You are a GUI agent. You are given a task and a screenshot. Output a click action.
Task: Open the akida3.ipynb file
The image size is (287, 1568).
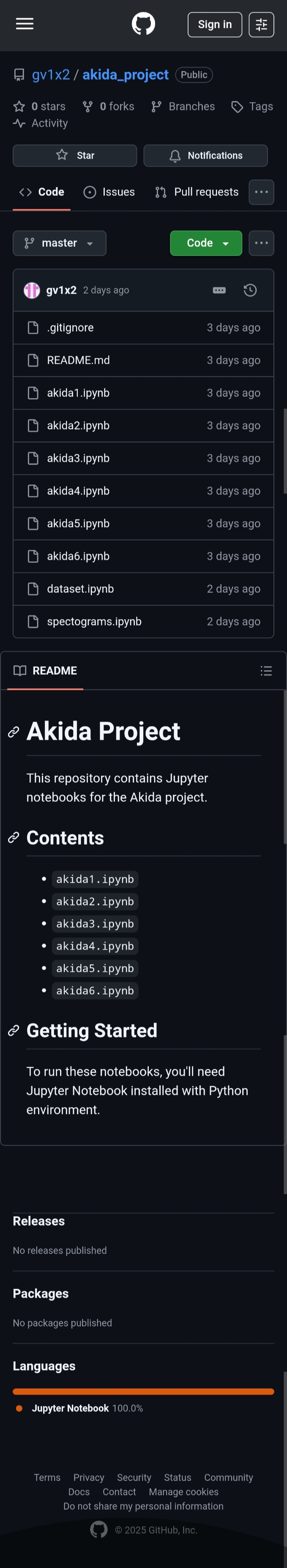[78, 458]
